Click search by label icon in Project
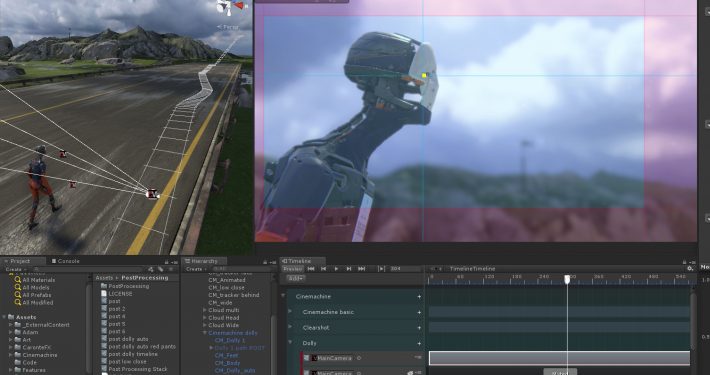Screen dimensions: 710x375 click(160, 269)
